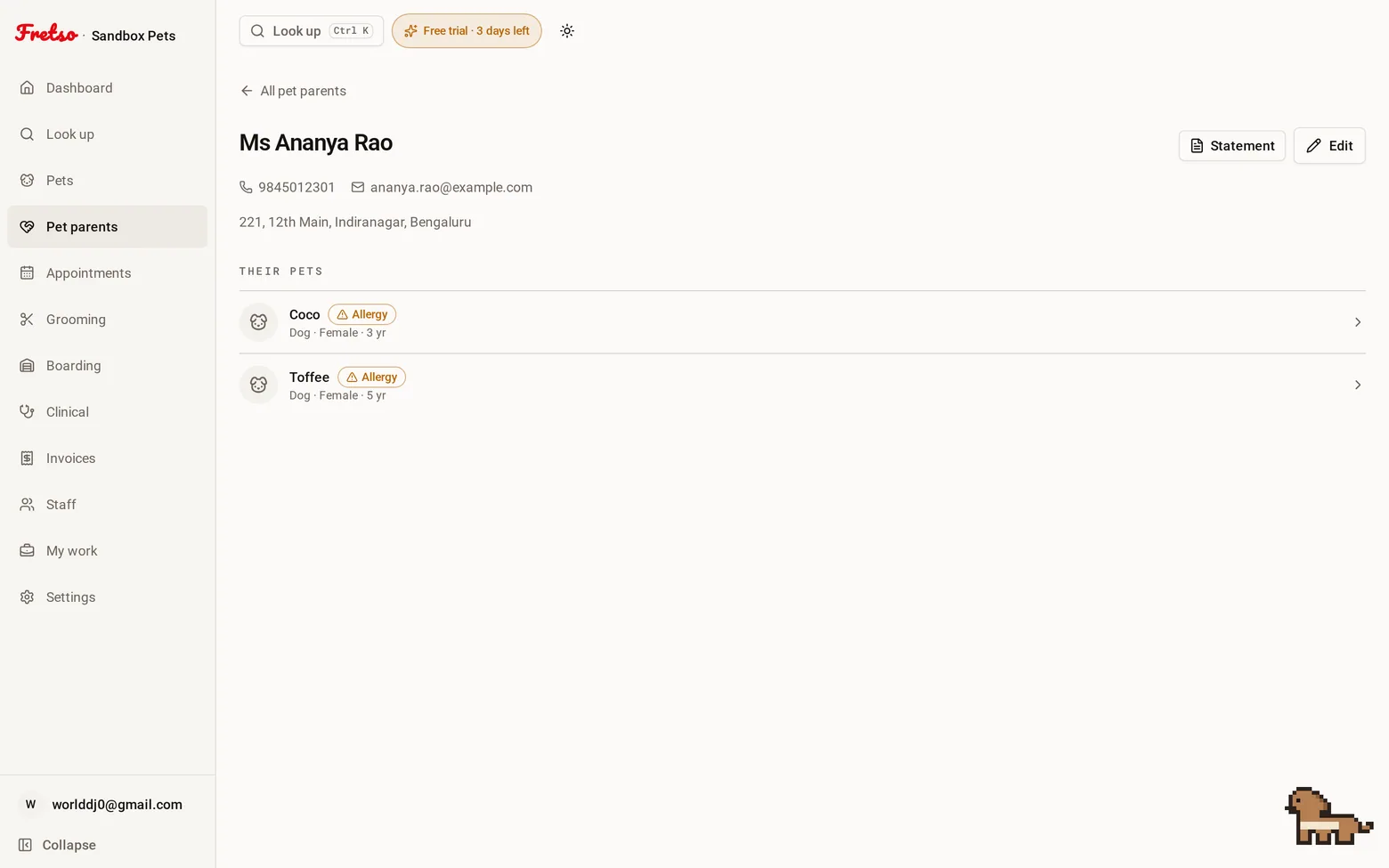Click the Look up search field
Image resolution: width=1389 pixels, height=868 pixels.
[312, 31]
